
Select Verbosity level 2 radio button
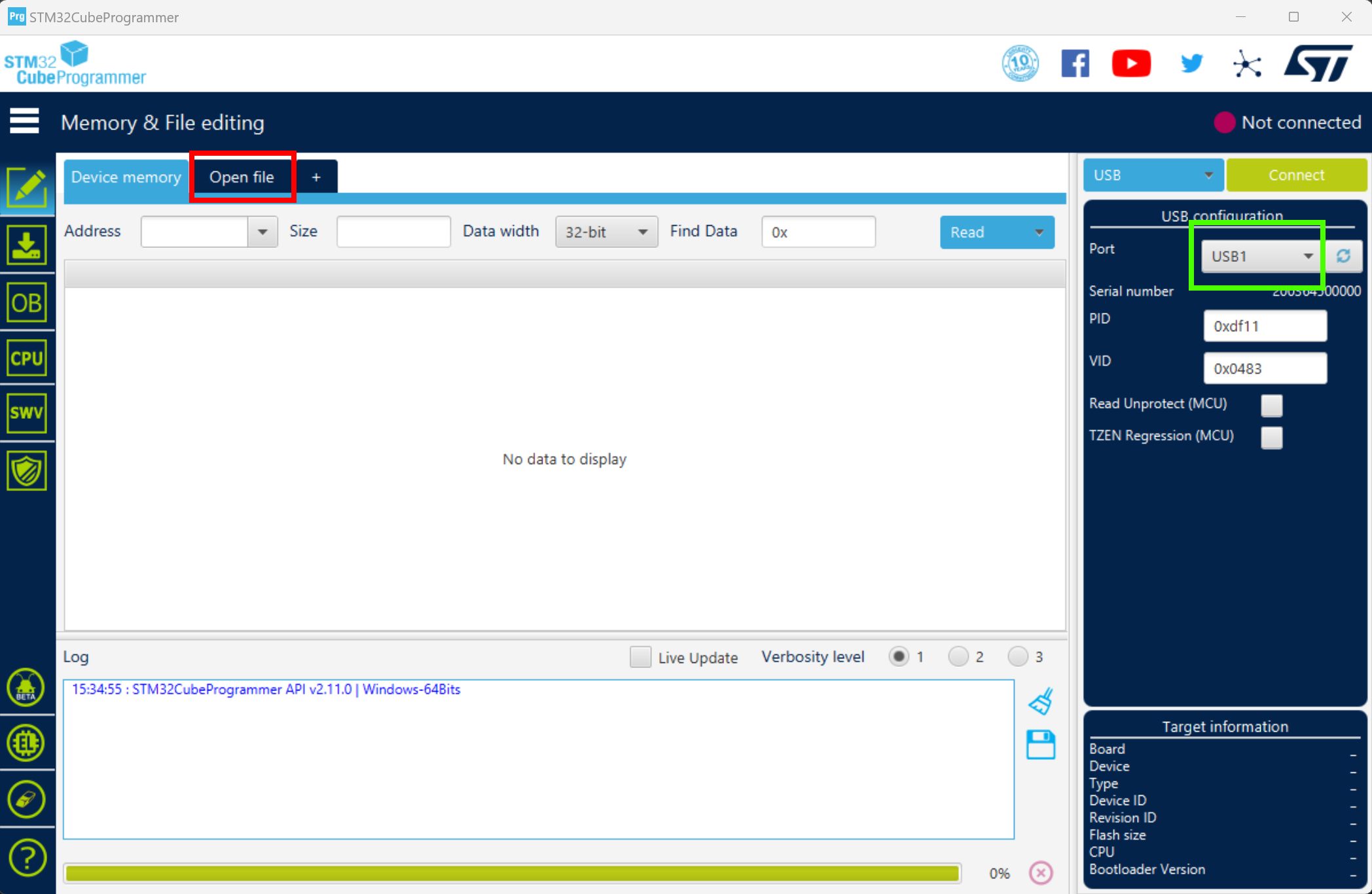[x=957, y=657]
